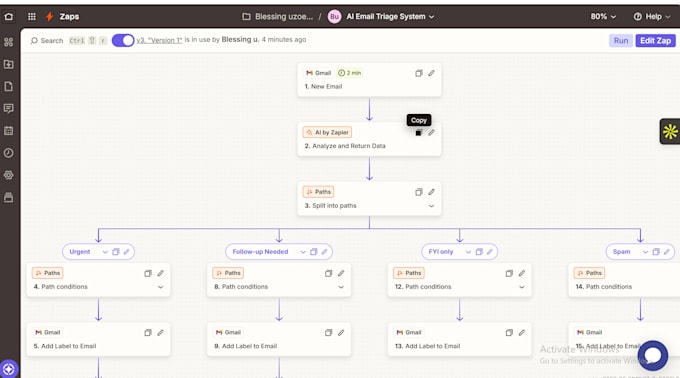Select the 14. Path conditions step card
Image resolution: width=680 pixels, height=378 pixels.
click(x=624, y=280)
